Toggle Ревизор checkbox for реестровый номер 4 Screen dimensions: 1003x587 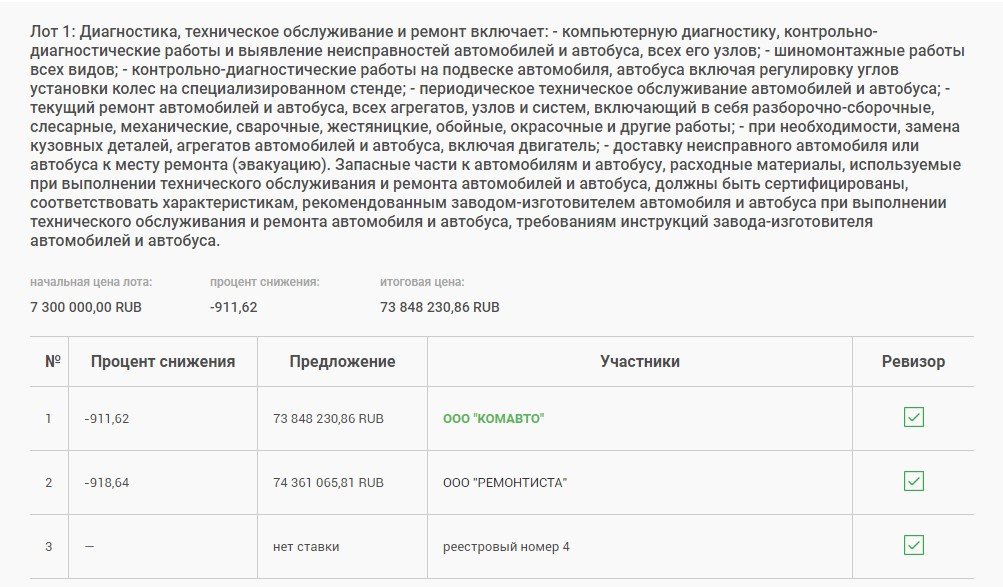913,545
